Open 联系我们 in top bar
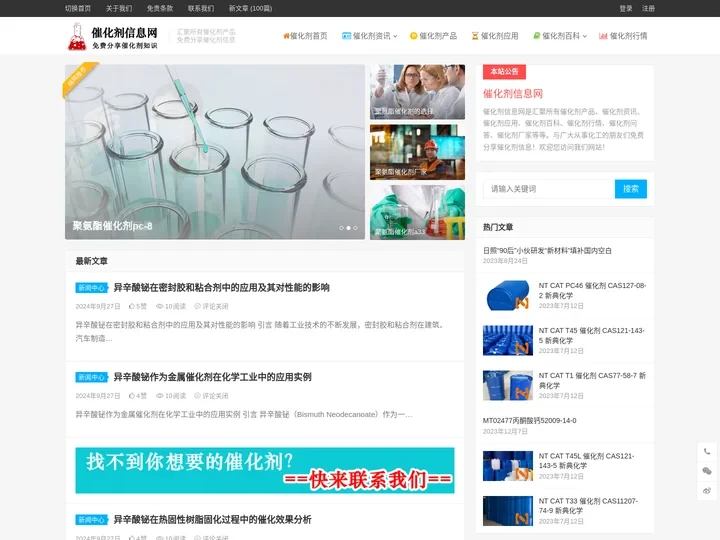This screenshot has width=720, height=540. [x=201, y=8]
